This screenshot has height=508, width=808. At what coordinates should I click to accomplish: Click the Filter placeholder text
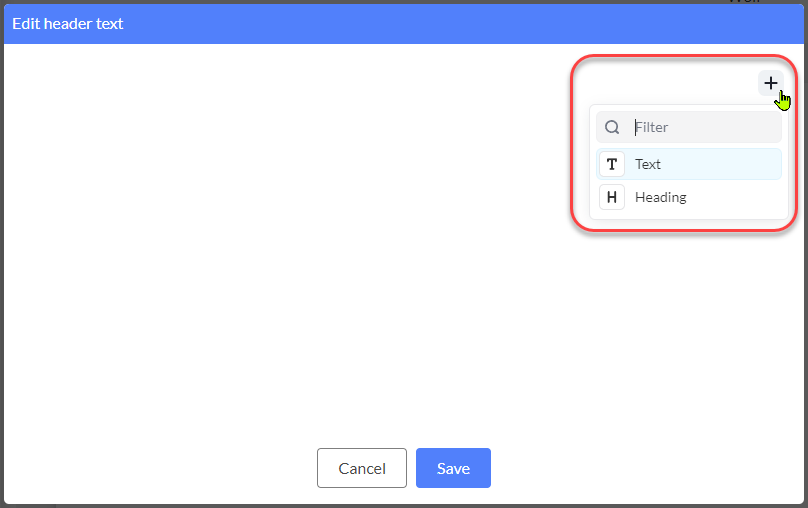[x=652, y=127]
